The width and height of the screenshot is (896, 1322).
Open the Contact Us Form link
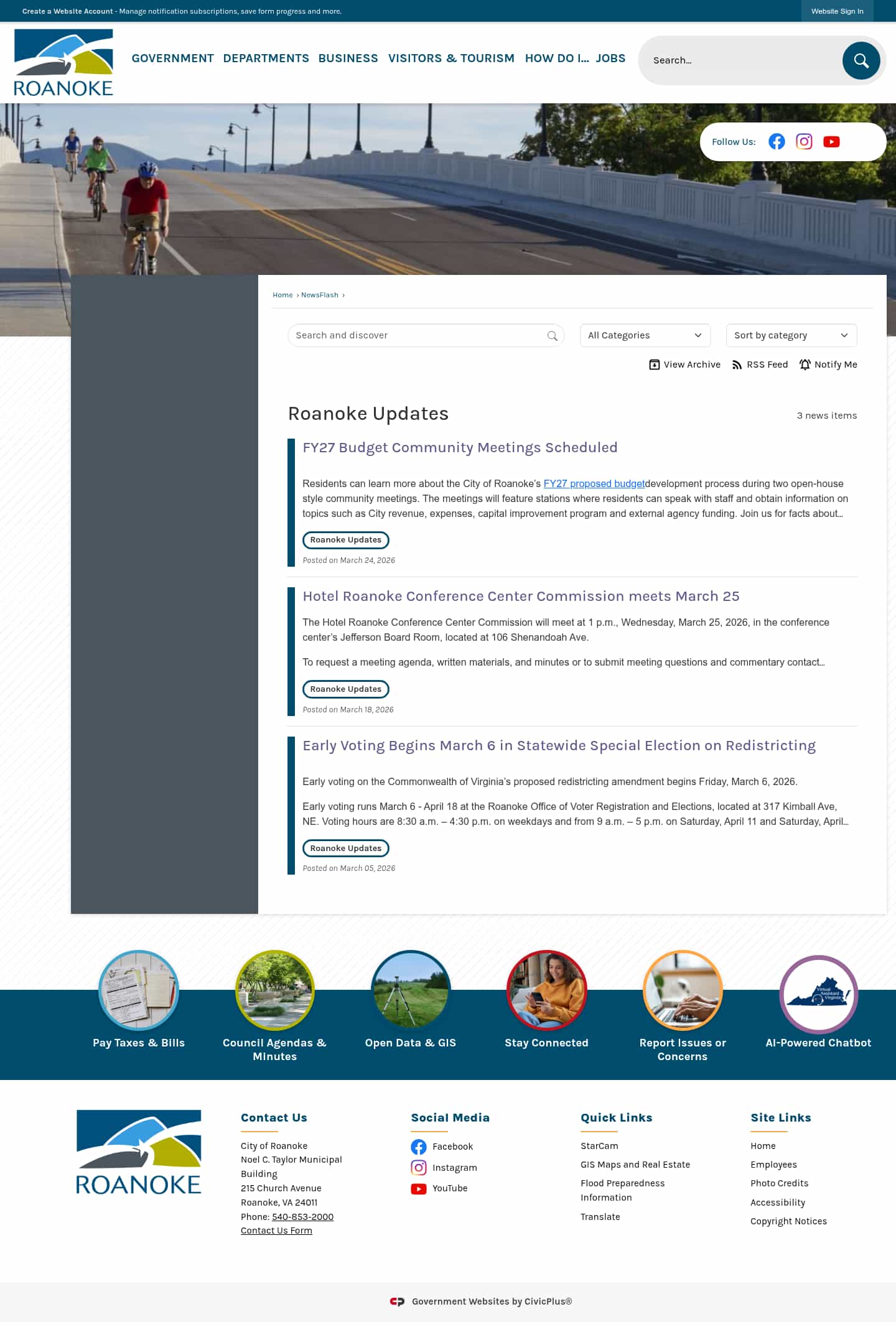(276, 1231)
